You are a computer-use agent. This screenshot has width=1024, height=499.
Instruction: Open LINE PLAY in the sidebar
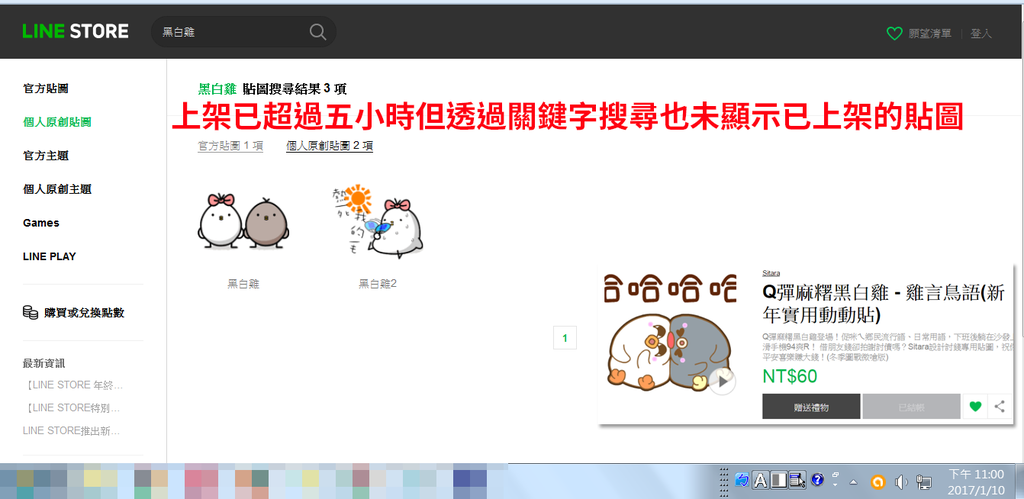click(x=49, y=256)
